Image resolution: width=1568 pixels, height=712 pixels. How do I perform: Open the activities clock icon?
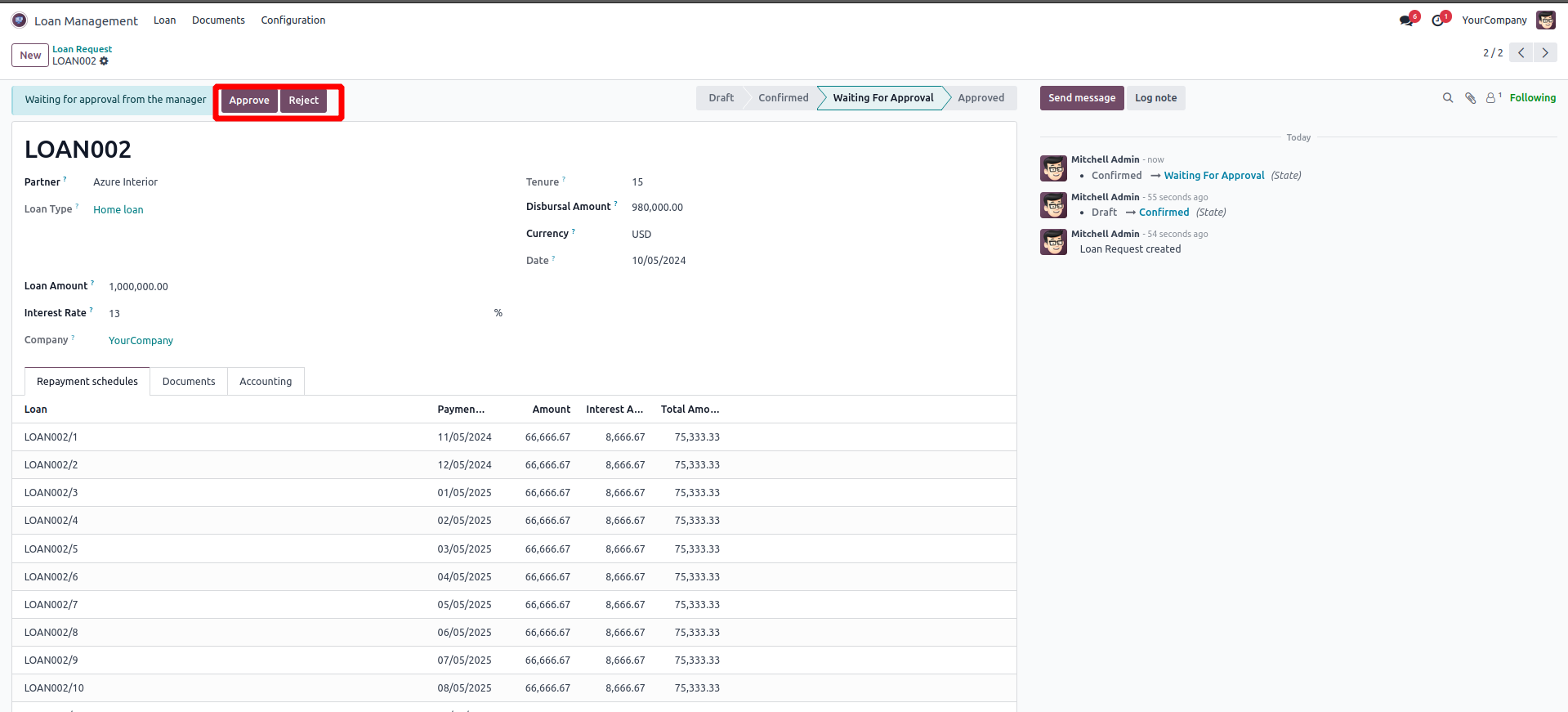[1438, 20]
